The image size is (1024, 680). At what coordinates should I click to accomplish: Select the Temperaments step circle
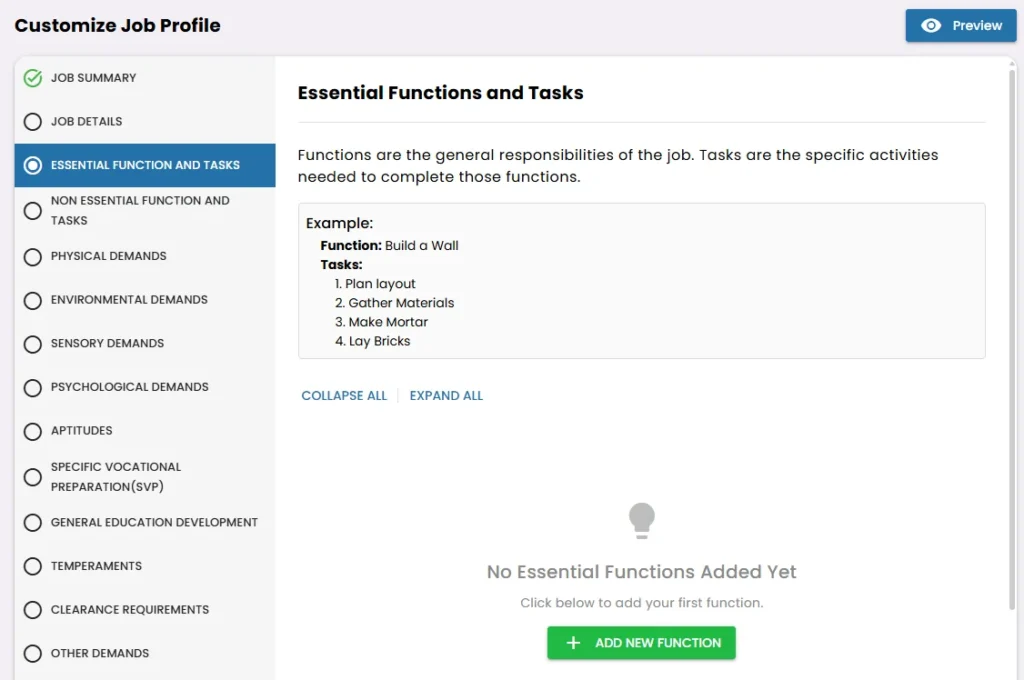[x=32, y=566]
